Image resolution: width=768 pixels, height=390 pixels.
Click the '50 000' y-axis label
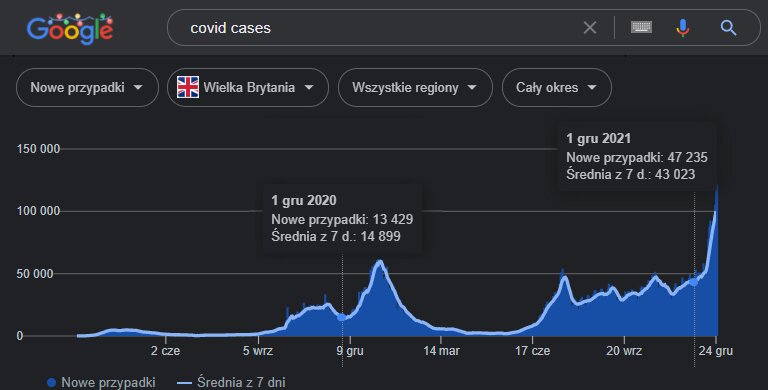click(34, 274)
